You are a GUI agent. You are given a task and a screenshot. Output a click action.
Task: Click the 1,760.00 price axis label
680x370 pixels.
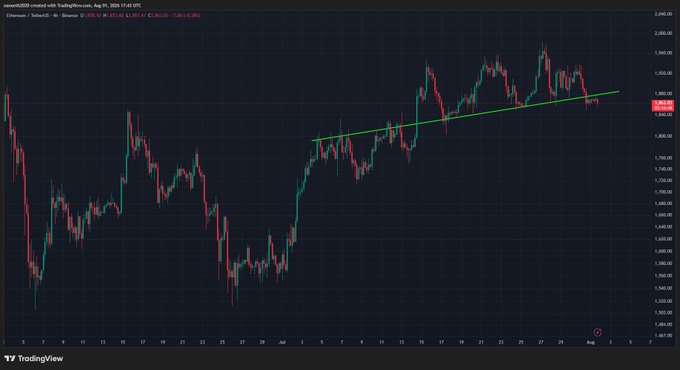pyautogui.click(x=663, y=158)
